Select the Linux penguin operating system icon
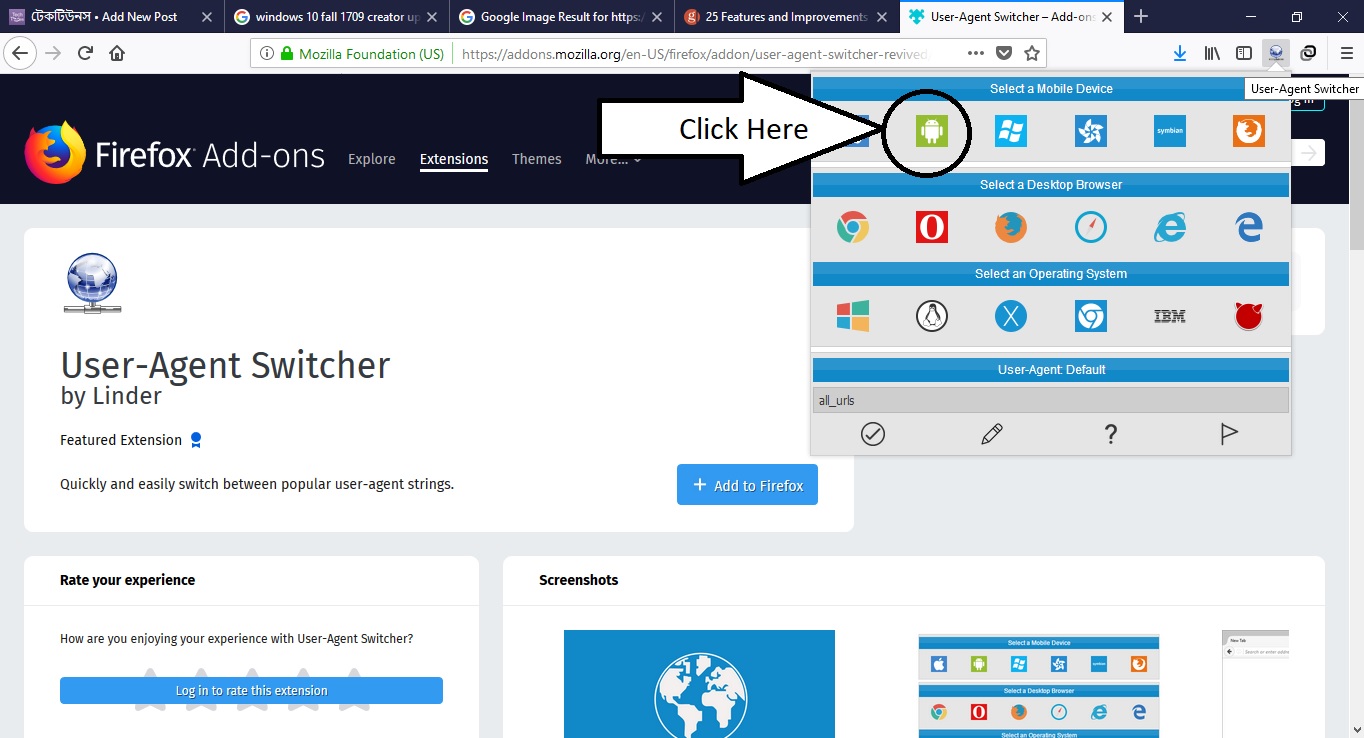The image size is (1364, 738). tap(932, 316)
